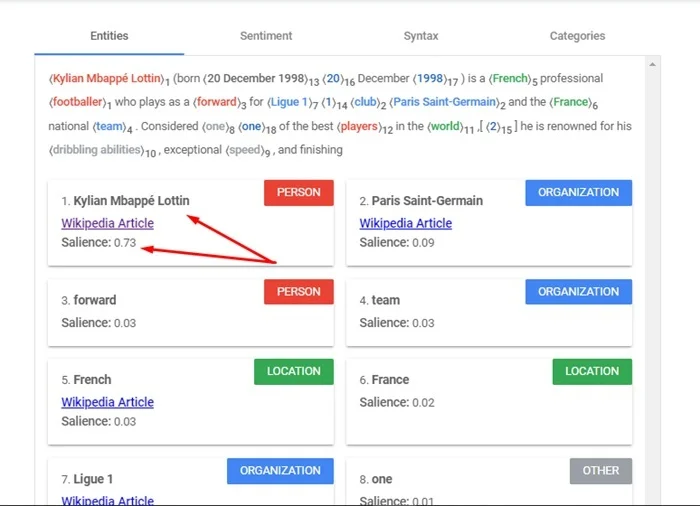Click entity title '8. one'
This screenshot has height=506, width=700.
(376, 479)
